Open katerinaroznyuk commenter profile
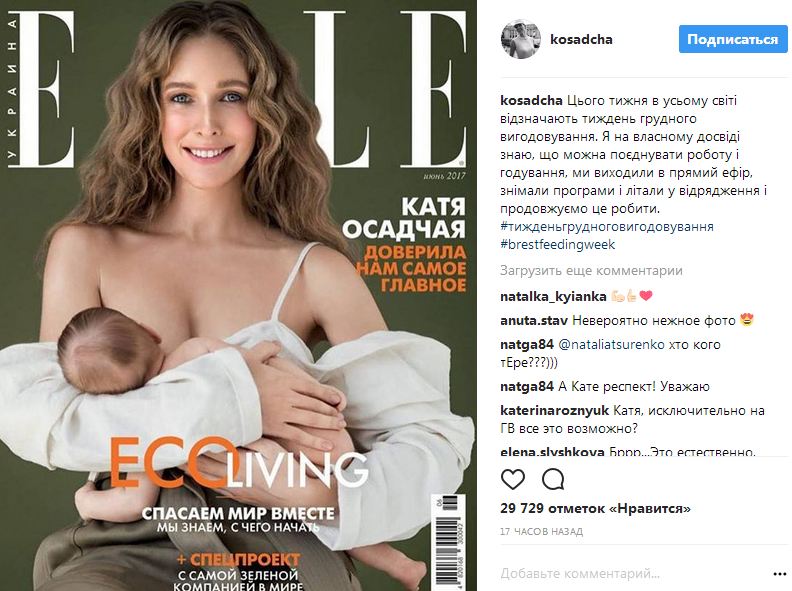The image size is (792, 591). 555,411
